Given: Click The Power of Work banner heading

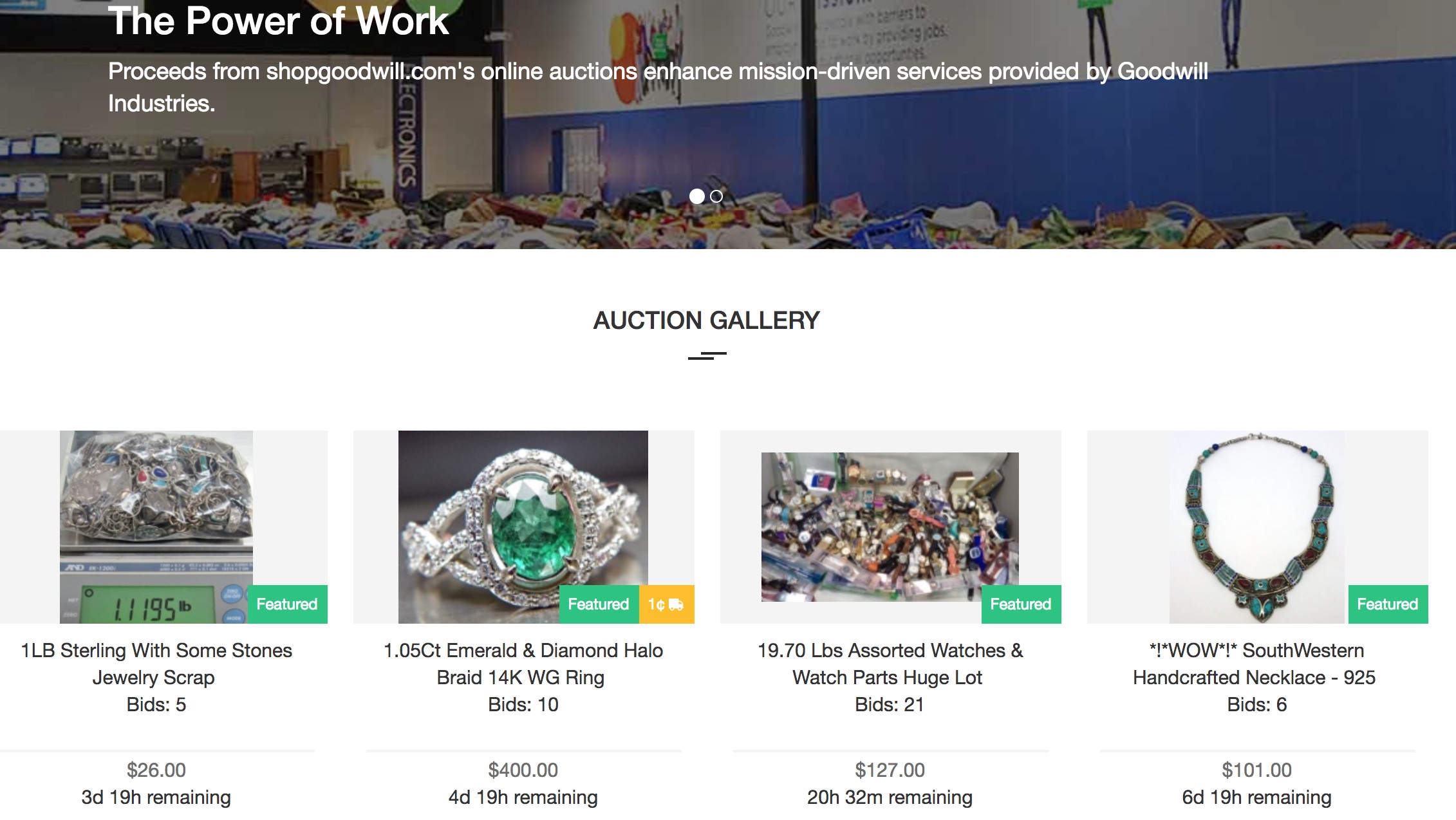Looking at the screenshot, I should pyautogui.click(x=278, y=21).
